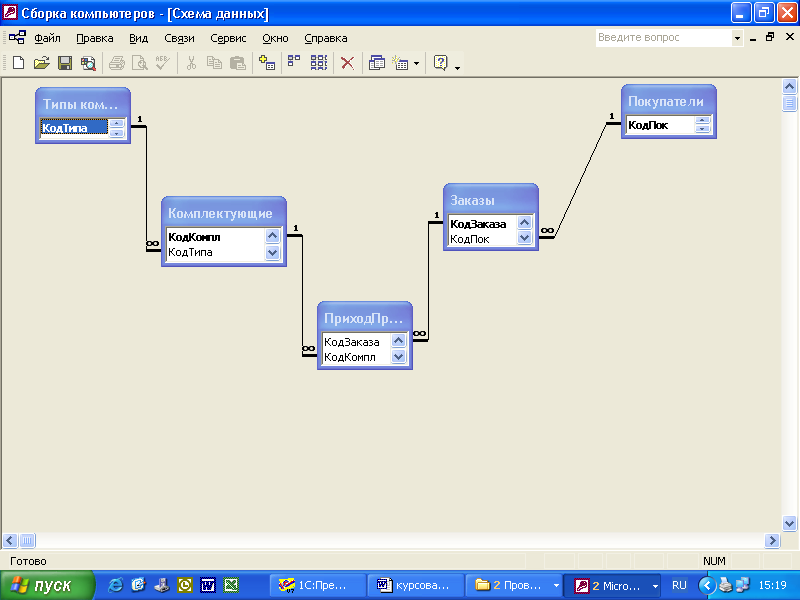The height and width of the screenshot is (600, 800).
Task: Click the printer icon in the system tray
Action: 725,585
